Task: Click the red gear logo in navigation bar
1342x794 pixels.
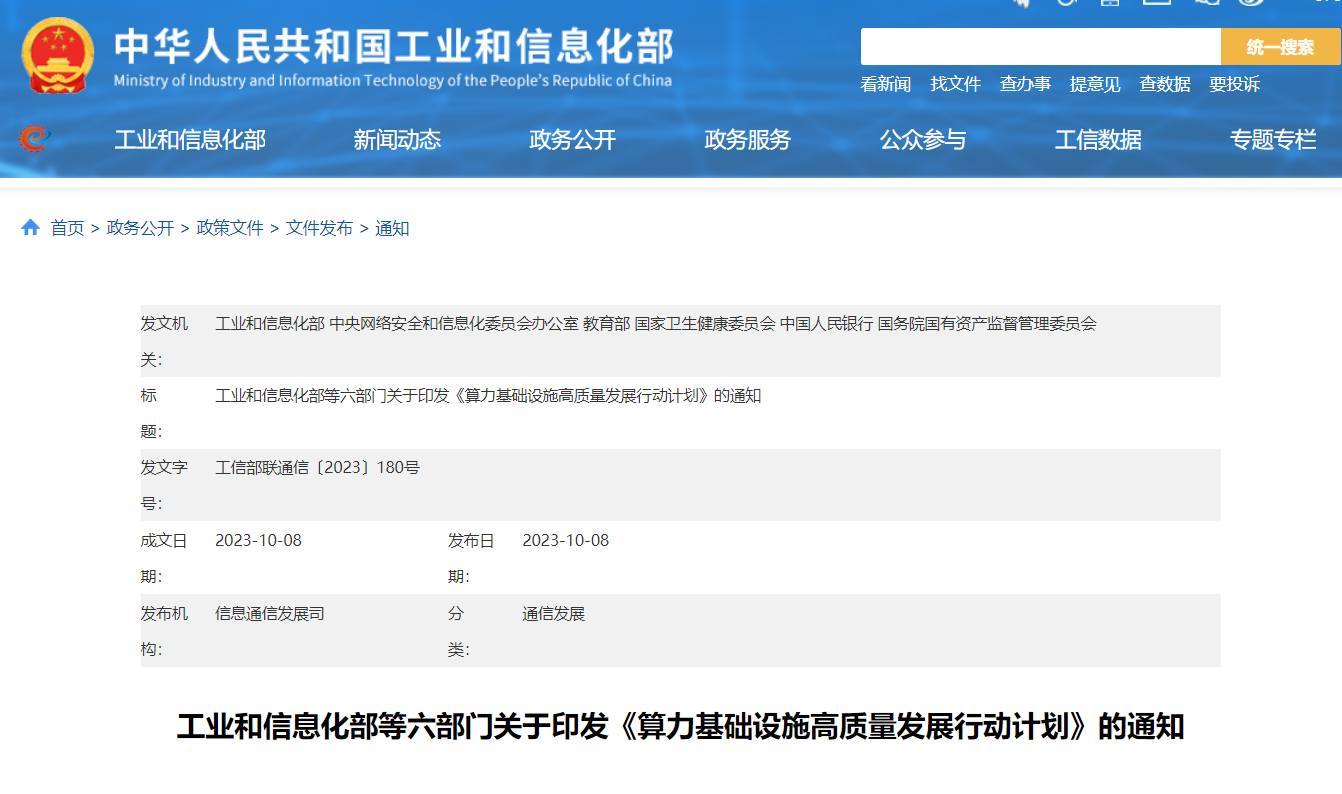Action: [x=34, y=139]
